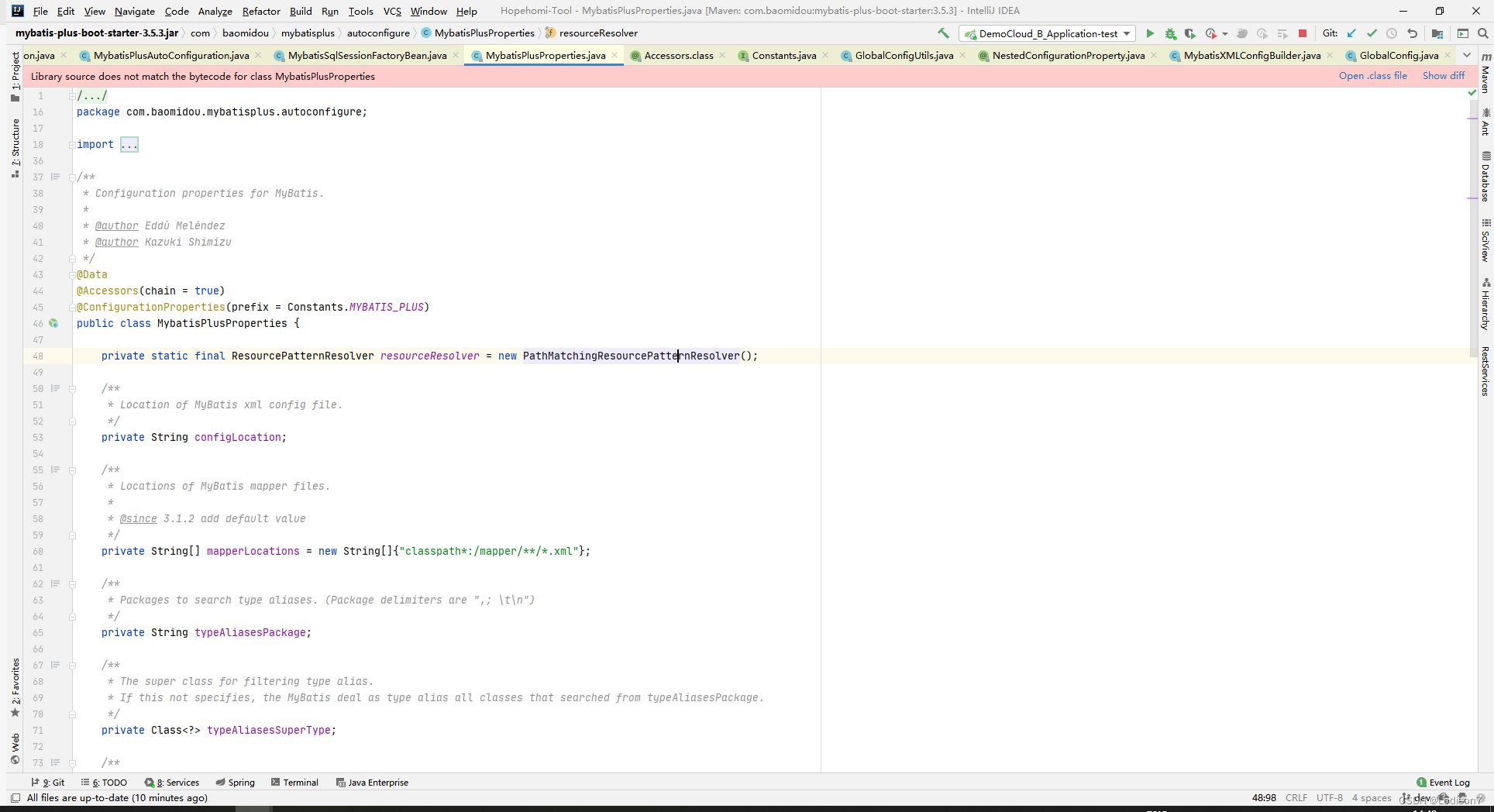Switch to Accessors.class tab
This screenshot has width=1494, height=812.
click(x=679, y=55)
